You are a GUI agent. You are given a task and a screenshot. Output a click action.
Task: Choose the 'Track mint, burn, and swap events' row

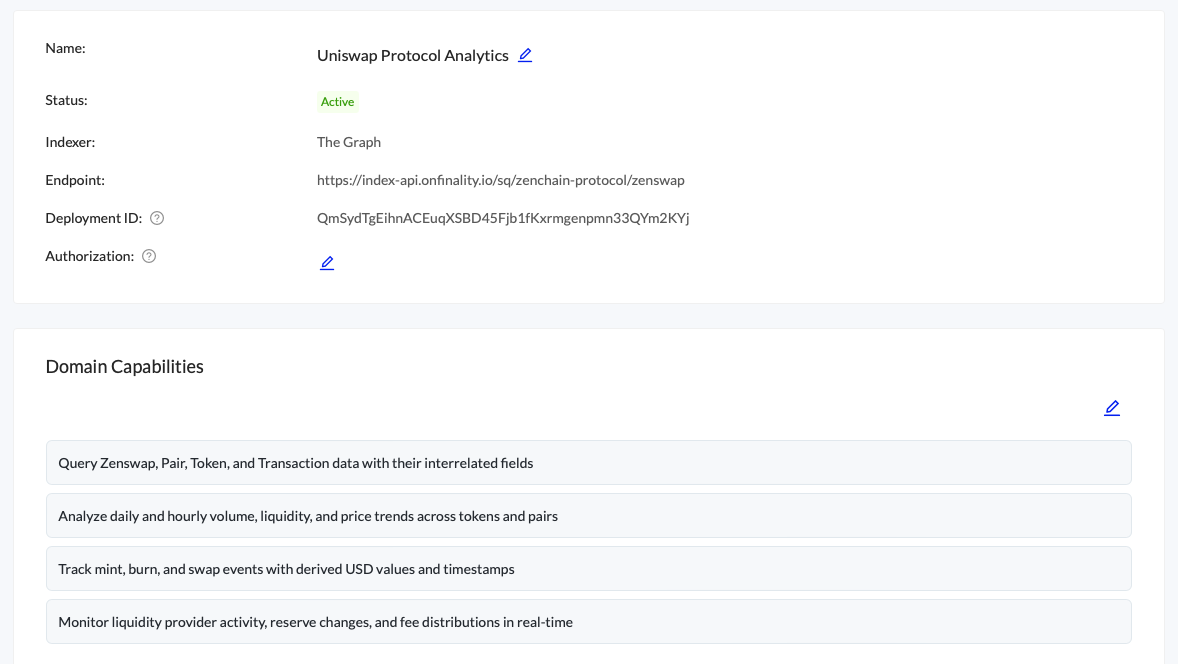click(x=588, y=569)
